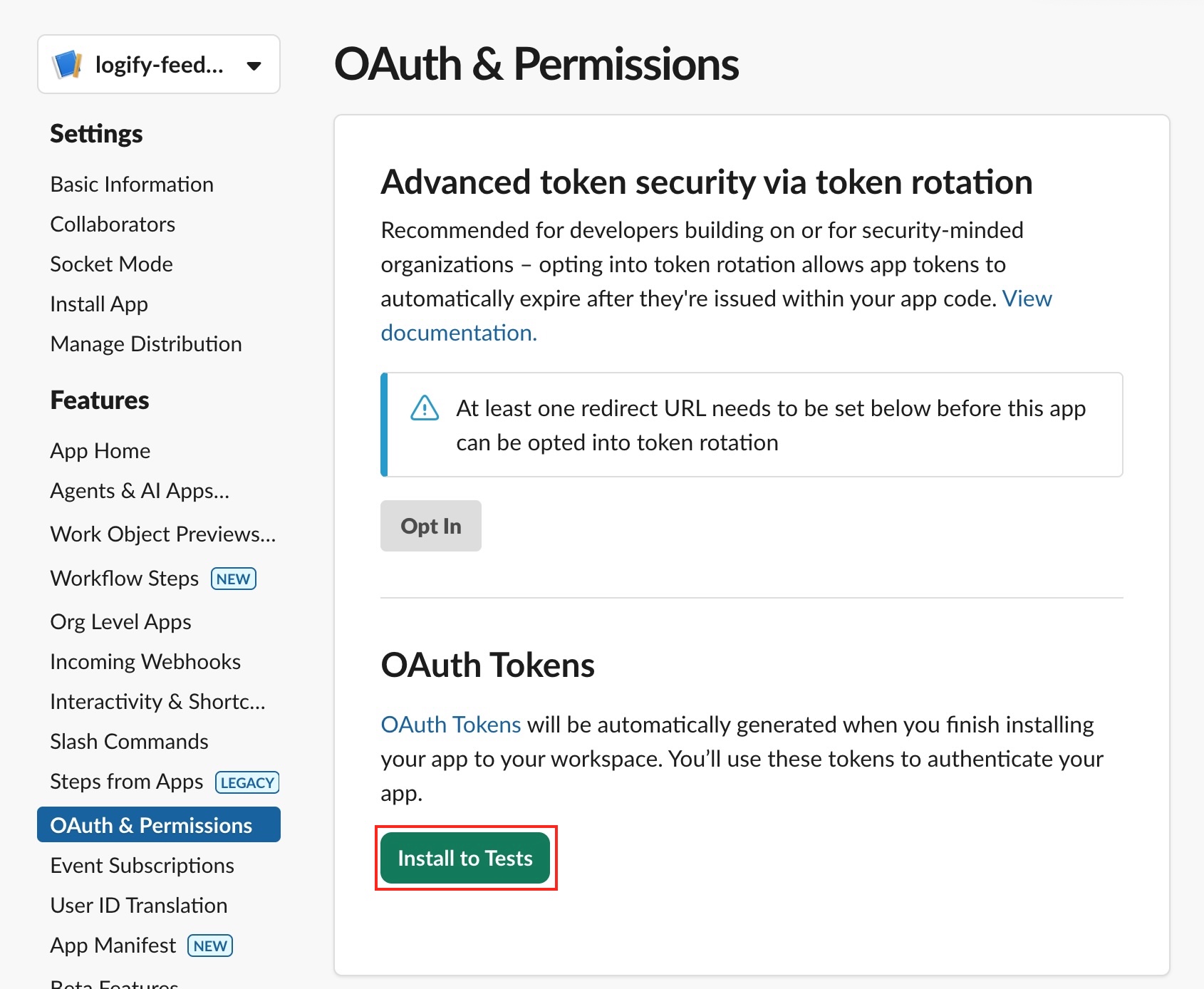Go to Incoming Webhooks
1204x989 pixels.
coord(145,662)
